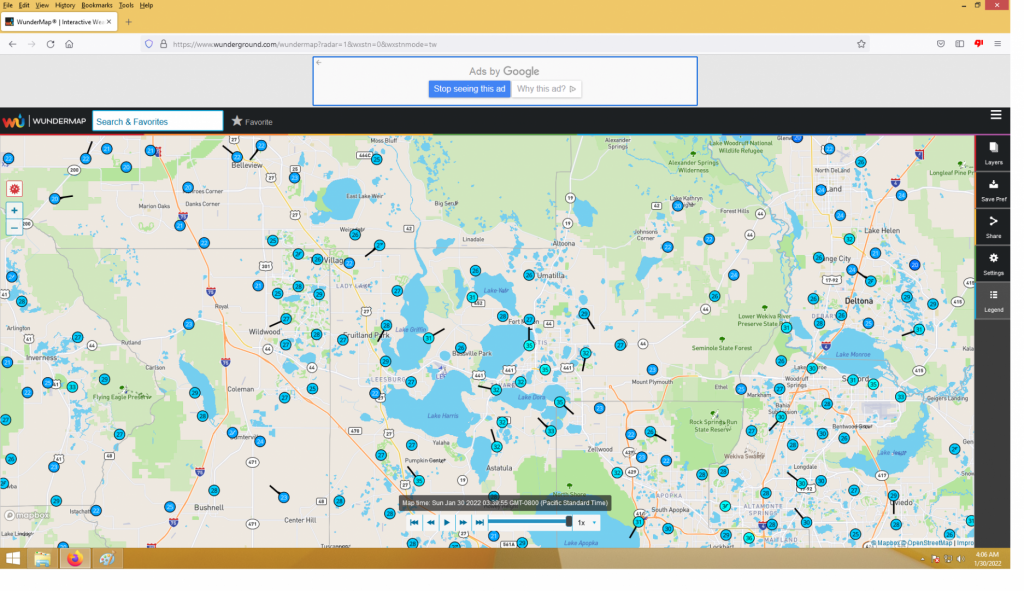Zoom in with the plus button
Screen dimensions: 1024x591
pos(14,211)
